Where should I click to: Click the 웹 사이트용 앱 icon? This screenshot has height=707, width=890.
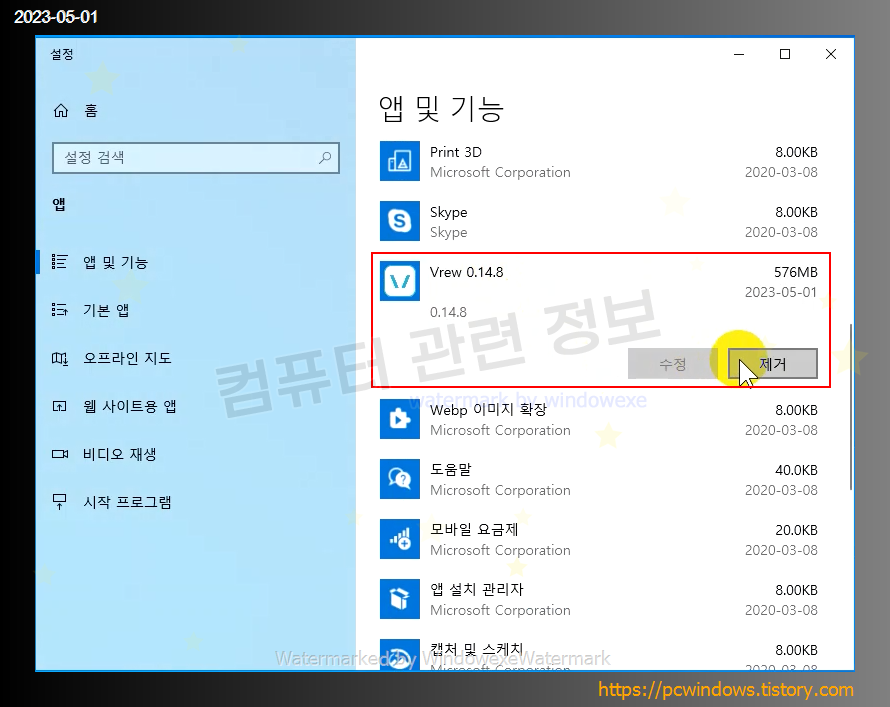(x=60, y=406)
